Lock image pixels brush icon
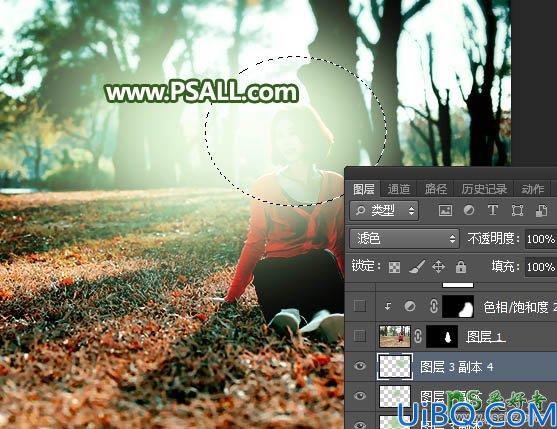557x429 pixels. tap(417, 267)
